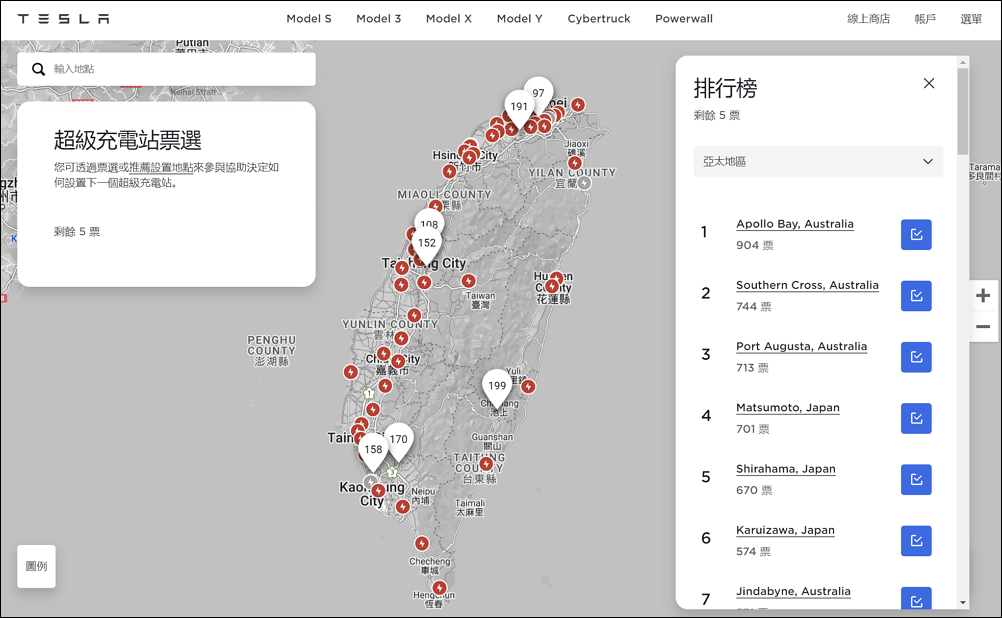Image resolution: width=1002 pixels, height=618 pixels.
Task: Open the Cybertruck menu item
Action: click(x=599, y=19)
